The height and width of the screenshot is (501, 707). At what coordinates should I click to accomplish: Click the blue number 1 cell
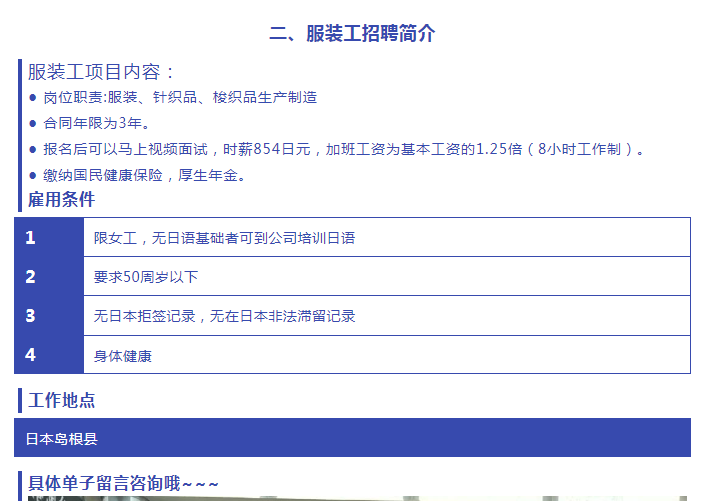click(x=49, y=237)
